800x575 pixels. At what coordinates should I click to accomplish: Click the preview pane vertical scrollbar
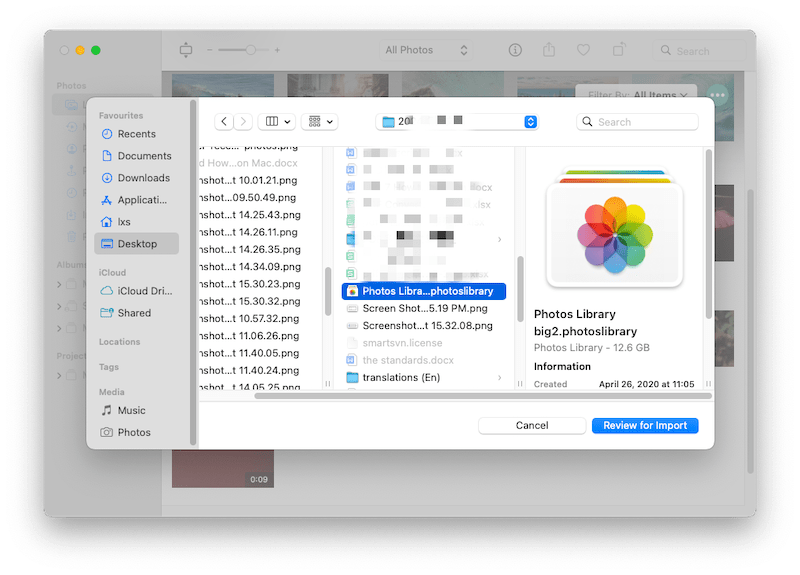coord(709,234)
